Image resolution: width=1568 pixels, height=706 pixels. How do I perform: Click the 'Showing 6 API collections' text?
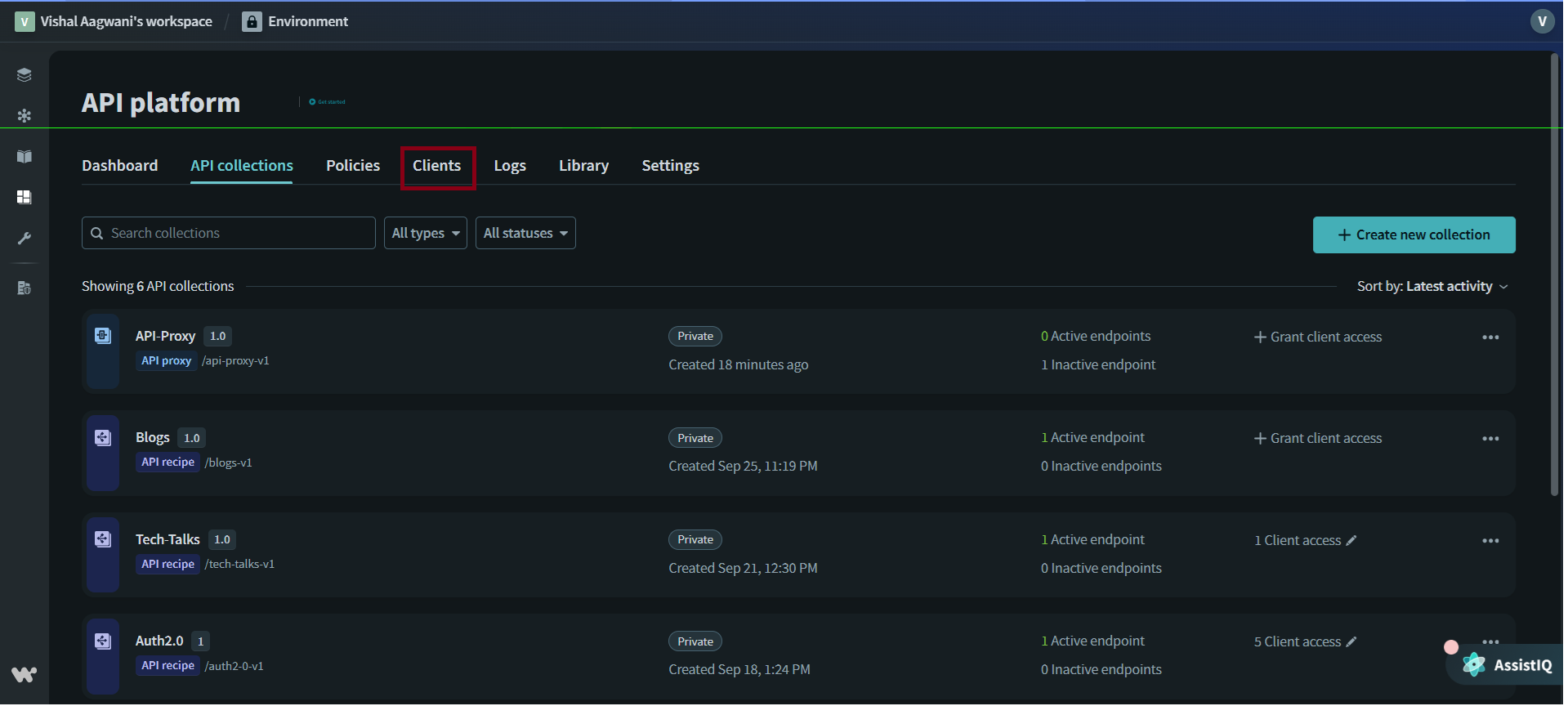(x=158, y=286)
